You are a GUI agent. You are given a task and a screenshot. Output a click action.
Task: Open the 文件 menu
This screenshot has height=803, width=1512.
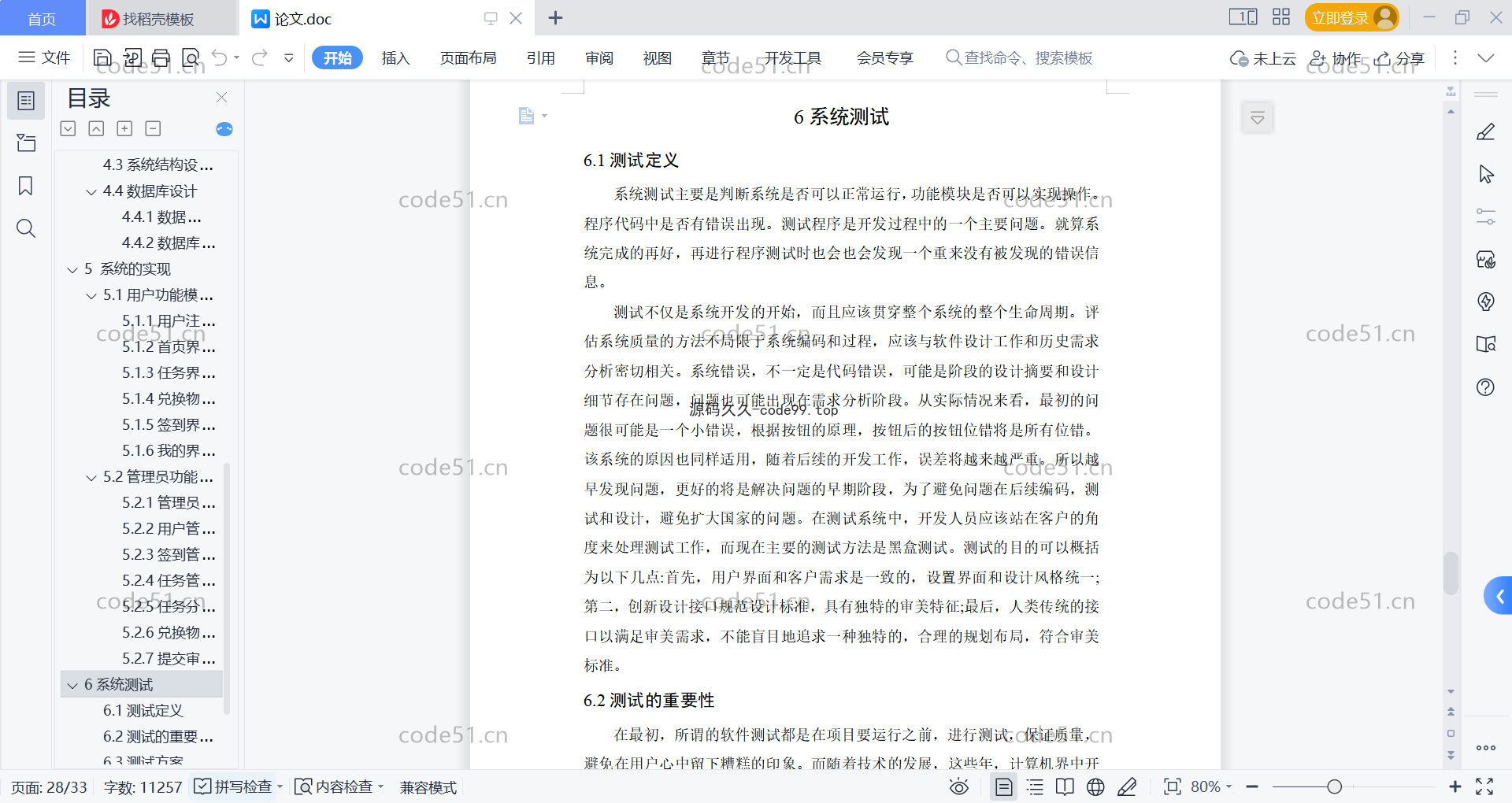(x=45, y=57)
